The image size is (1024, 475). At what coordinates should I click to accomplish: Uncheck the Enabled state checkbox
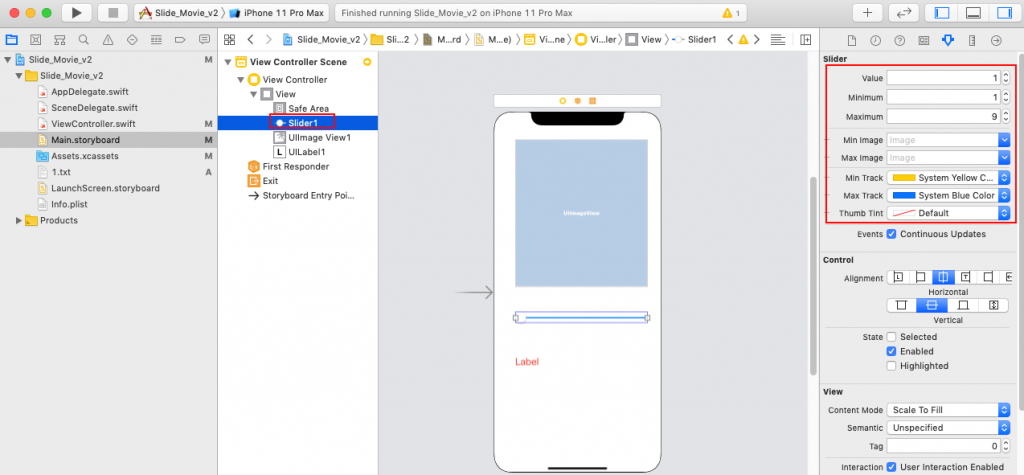point(891,352)
